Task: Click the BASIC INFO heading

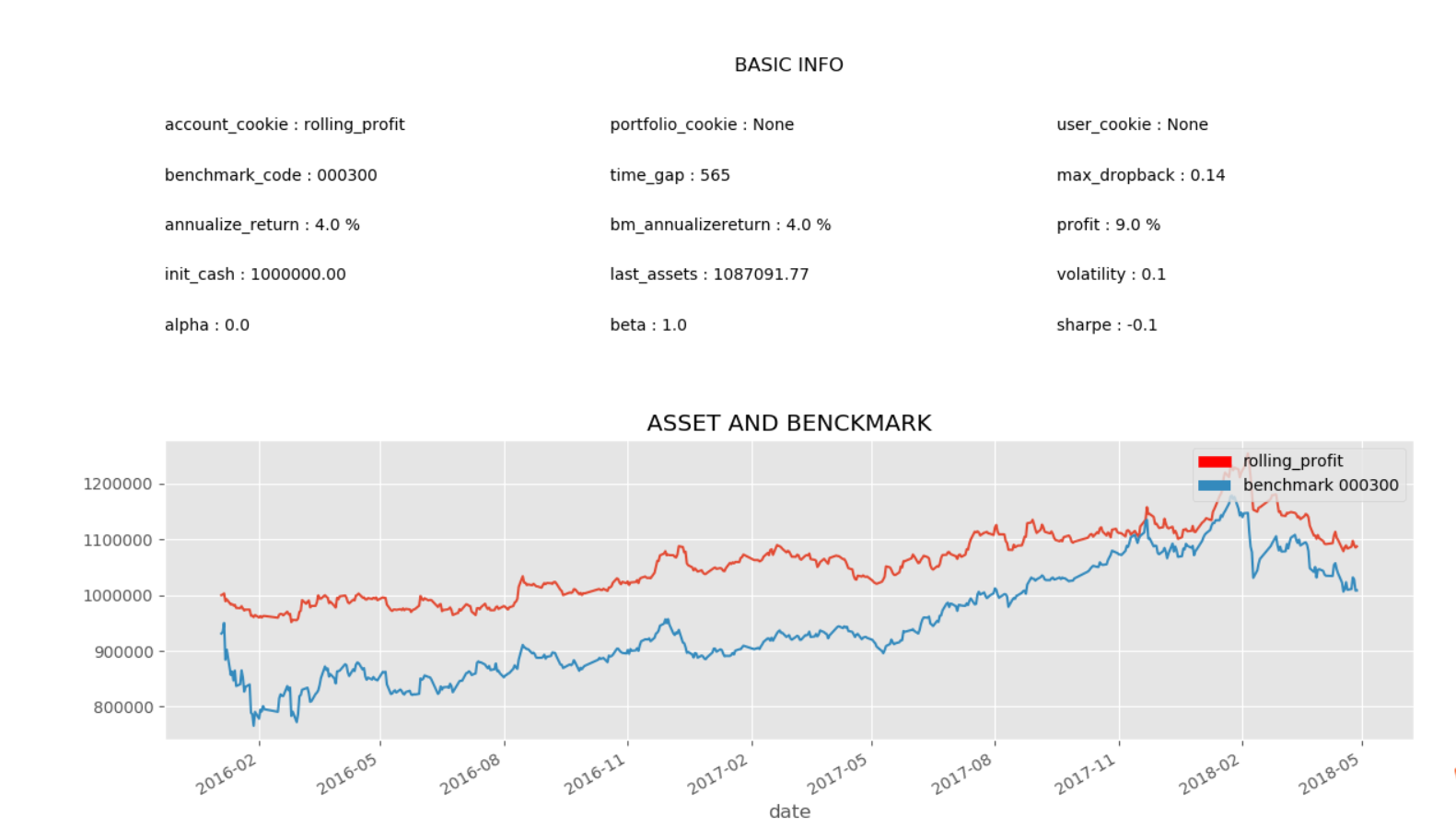Action: point(788,64)
